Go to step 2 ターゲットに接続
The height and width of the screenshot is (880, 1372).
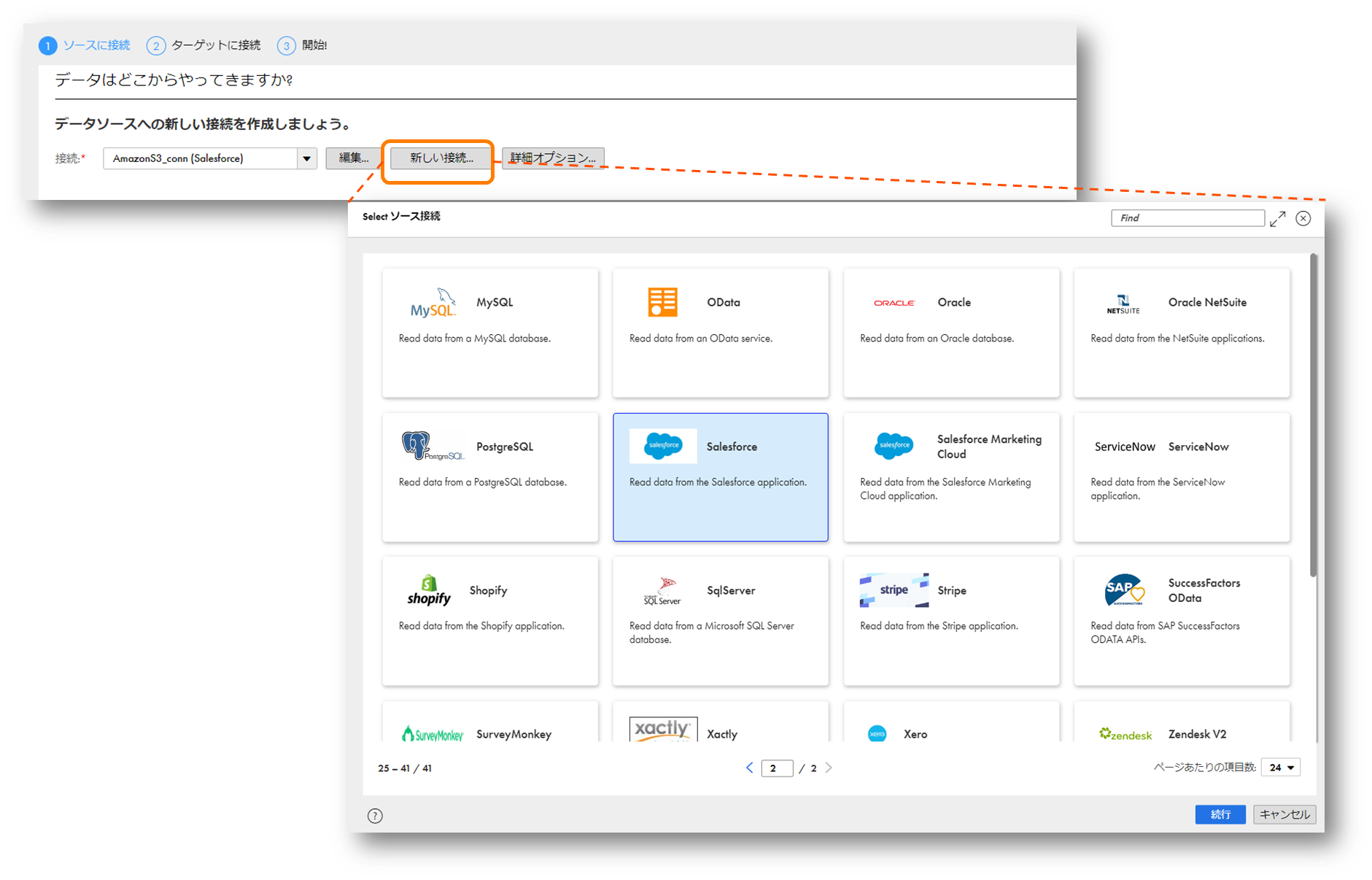pyautogui.click(x=204, y=45)
